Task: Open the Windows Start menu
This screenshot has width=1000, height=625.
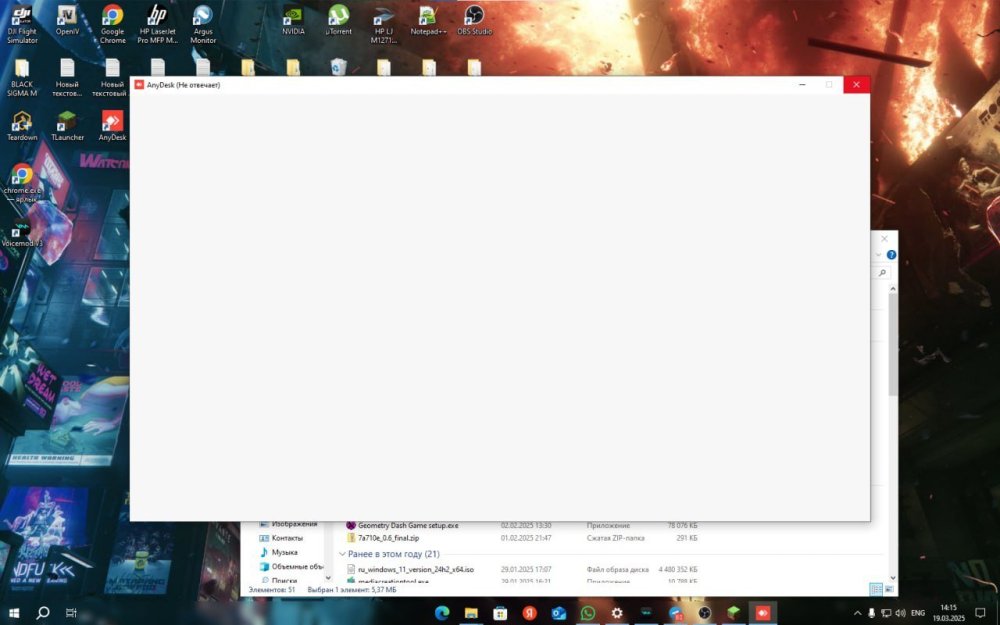Action: tap(13, 613)
